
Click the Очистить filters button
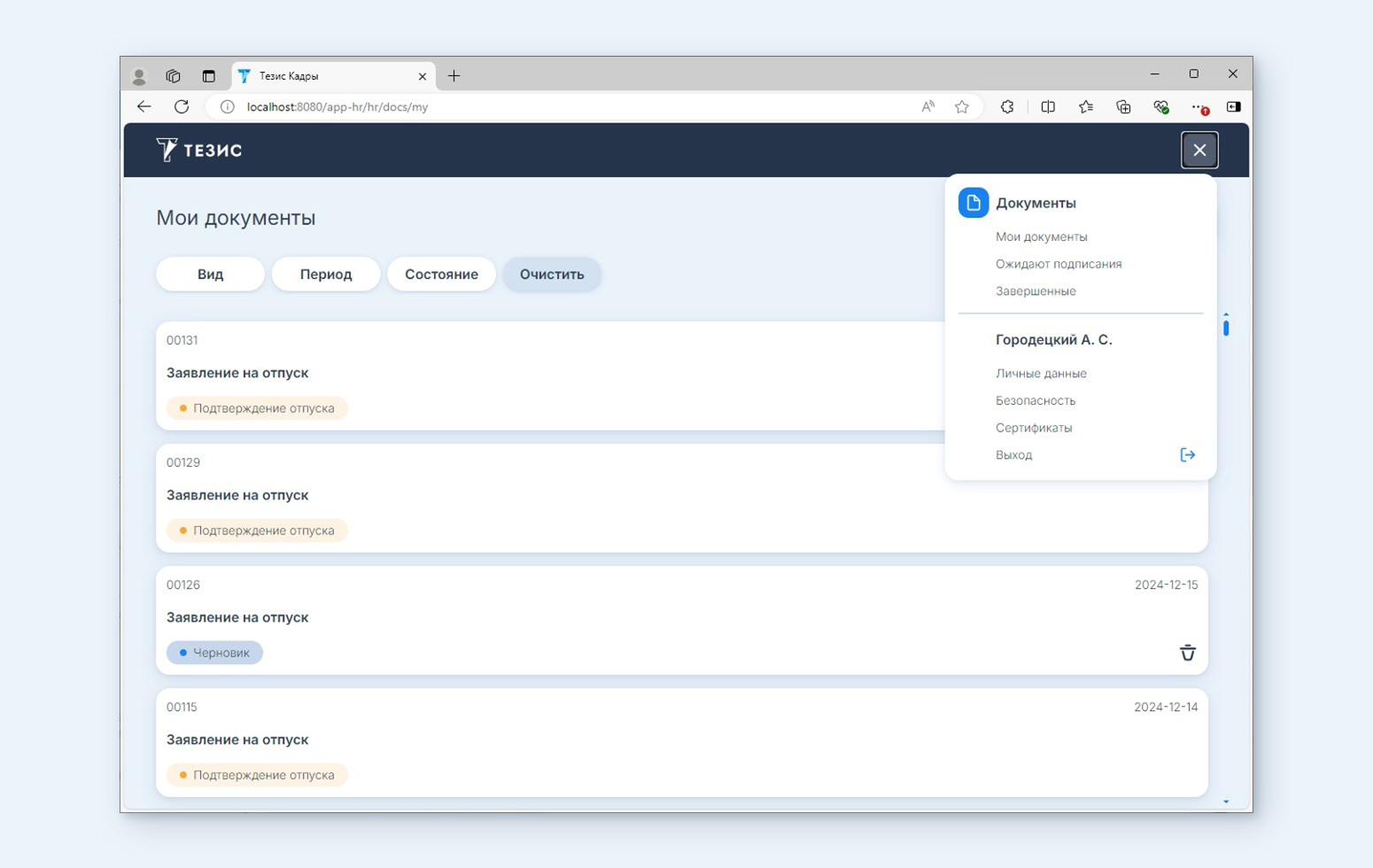pyautogui.click(x=552, y=275)
